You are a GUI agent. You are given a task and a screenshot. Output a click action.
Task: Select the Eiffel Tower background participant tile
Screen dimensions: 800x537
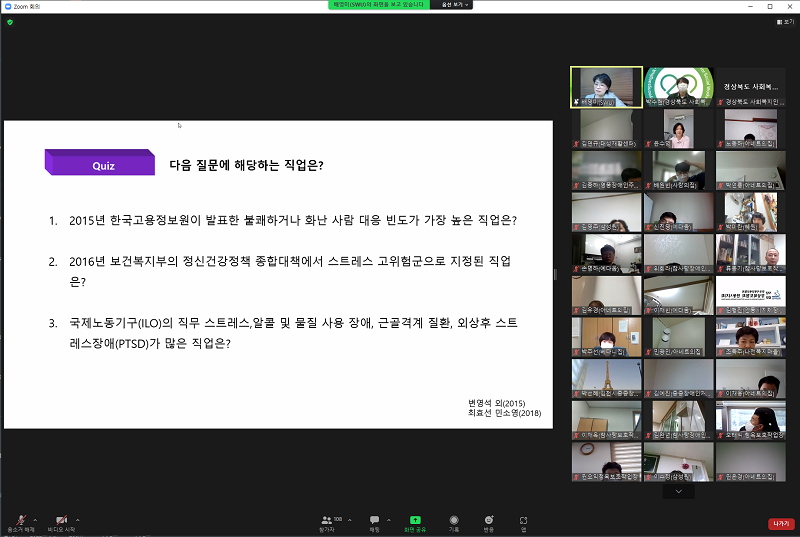click(x=606, y=379)
